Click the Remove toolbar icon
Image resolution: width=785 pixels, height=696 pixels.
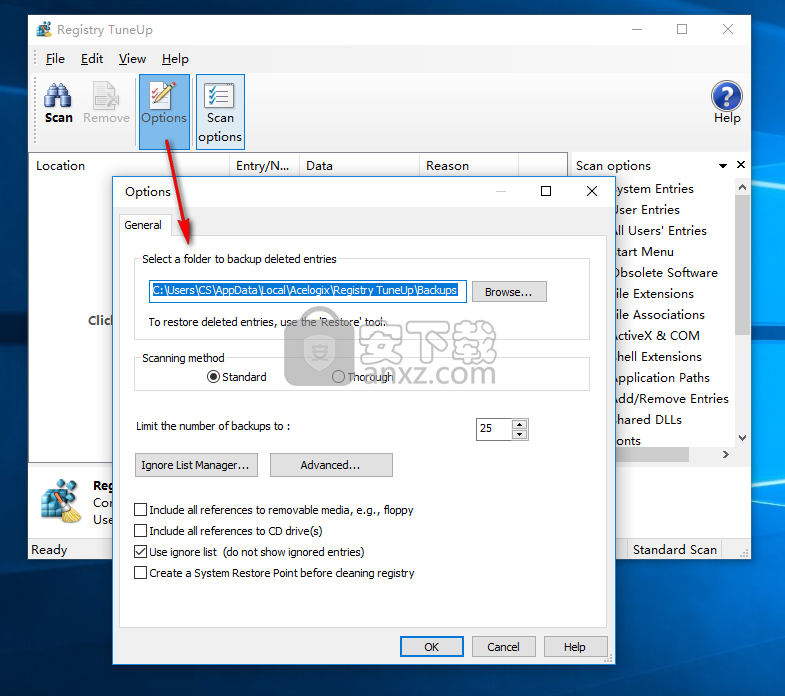coord(106,103)
